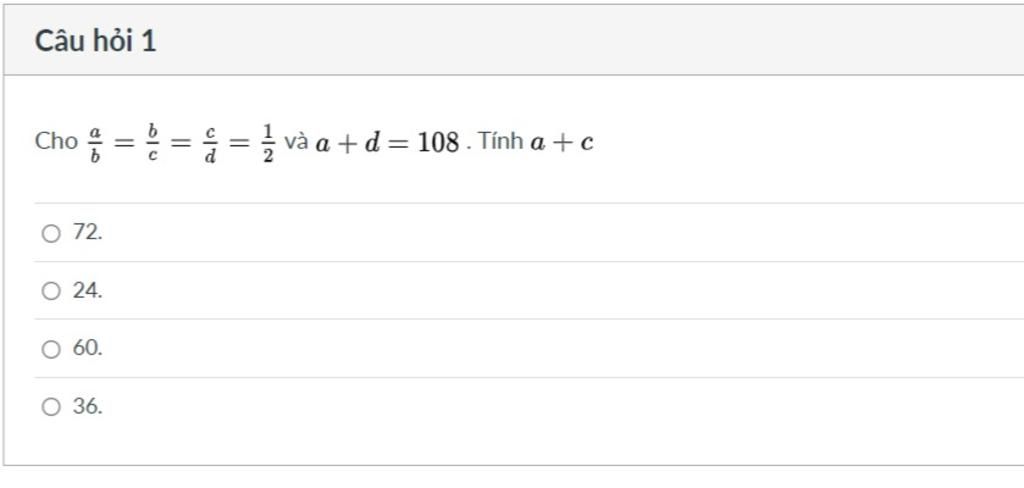The width and height of the screenshot is (1024, 488).
Task: Click the answer label text '36.'
Action: pyautogui.click(x=88, y=406)
